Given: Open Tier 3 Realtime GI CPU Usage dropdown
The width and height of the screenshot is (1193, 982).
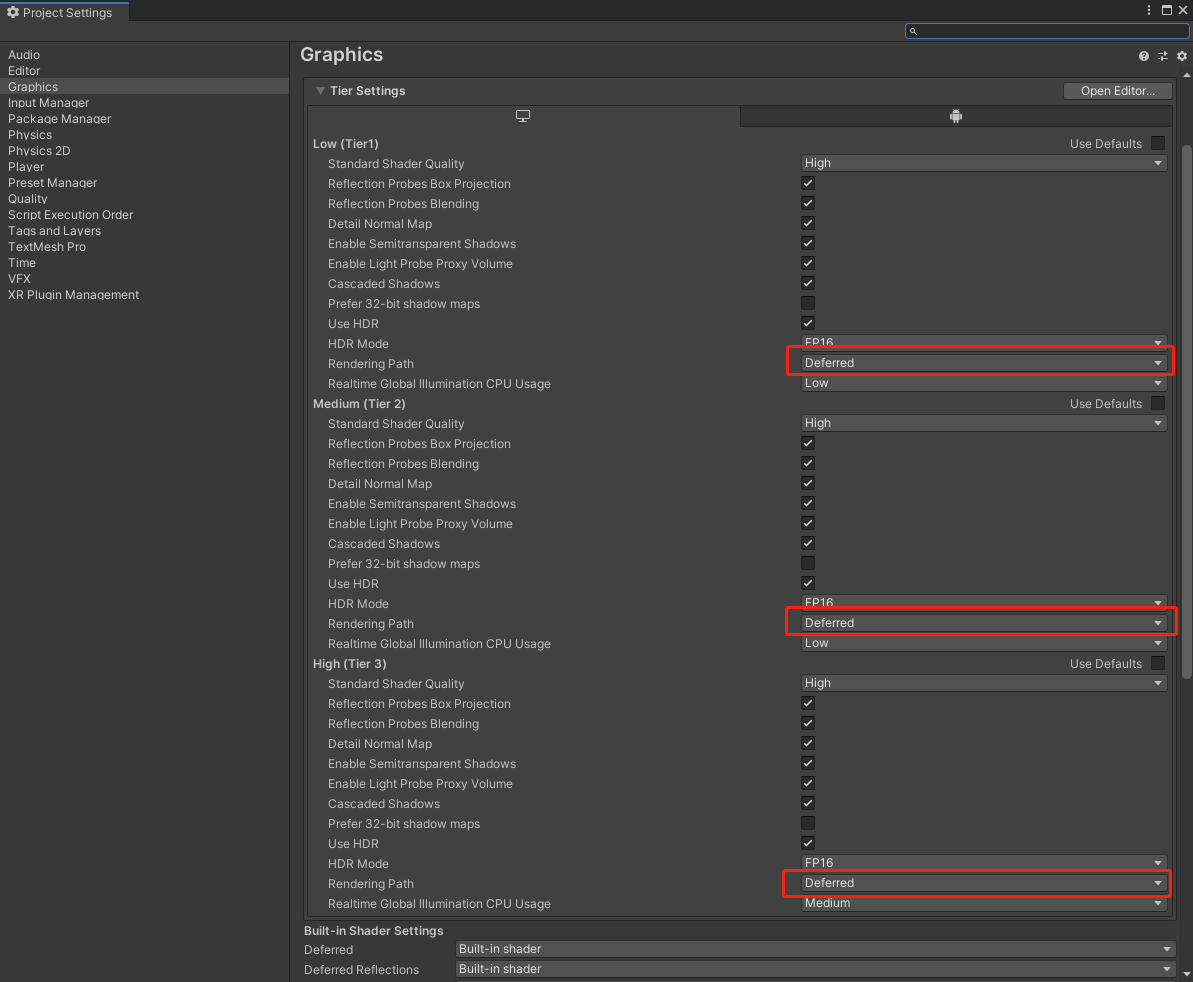Looking at the screenshot, I should (x=984, y=903).
